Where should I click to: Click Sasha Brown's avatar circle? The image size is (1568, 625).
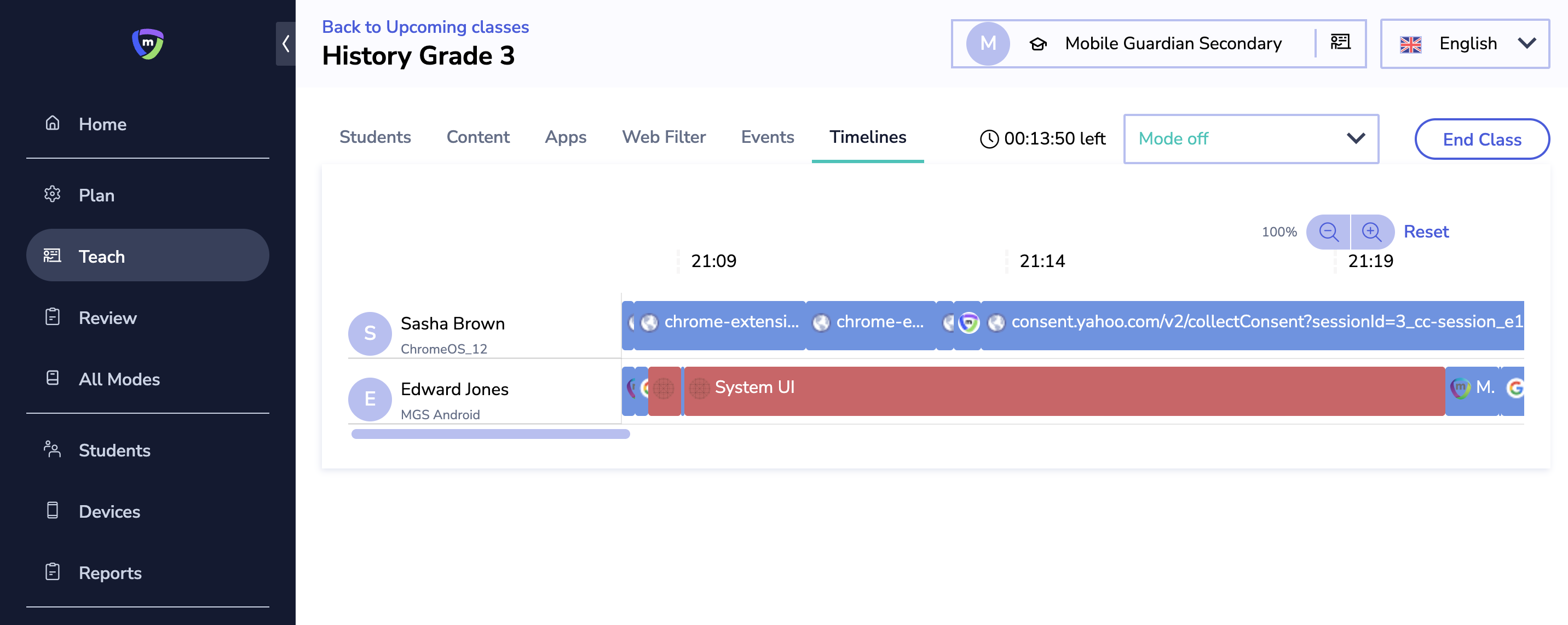pyautogui.click(x=370, y=333)
